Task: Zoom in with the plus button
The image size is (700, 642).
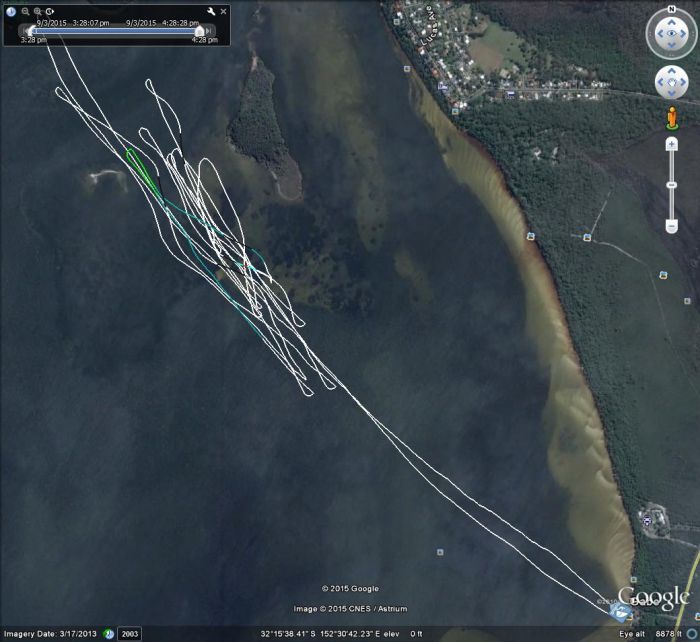Action: (x=671, y=144)
